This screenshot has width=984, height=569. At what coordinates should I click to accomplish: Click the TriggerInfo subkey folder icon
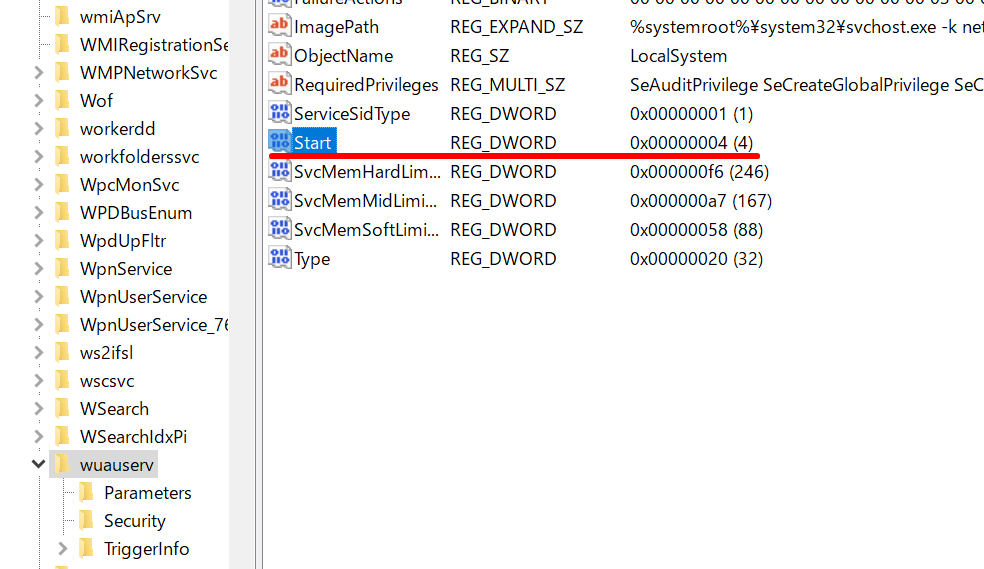pyautogui.click(x=87, y=549)
